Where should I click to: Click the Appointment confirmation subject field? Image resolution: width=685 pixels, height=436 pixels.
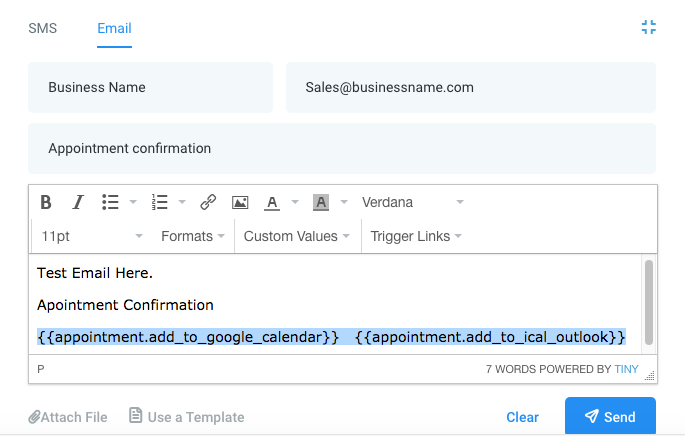(x=342, y=149)
